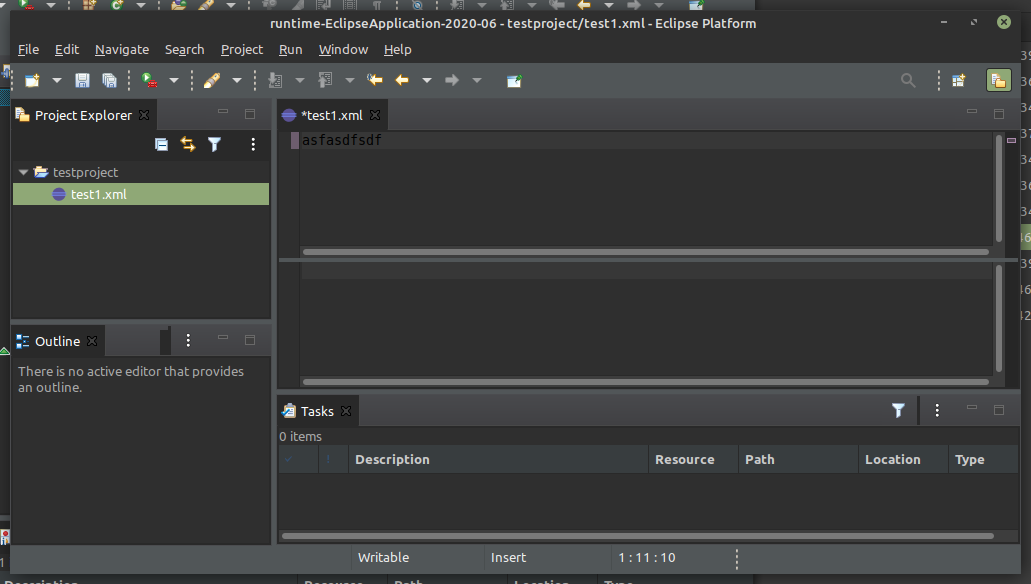Click the Next Annotation toolbar icon
This screenshot has height=584, width=1031.
276,80
